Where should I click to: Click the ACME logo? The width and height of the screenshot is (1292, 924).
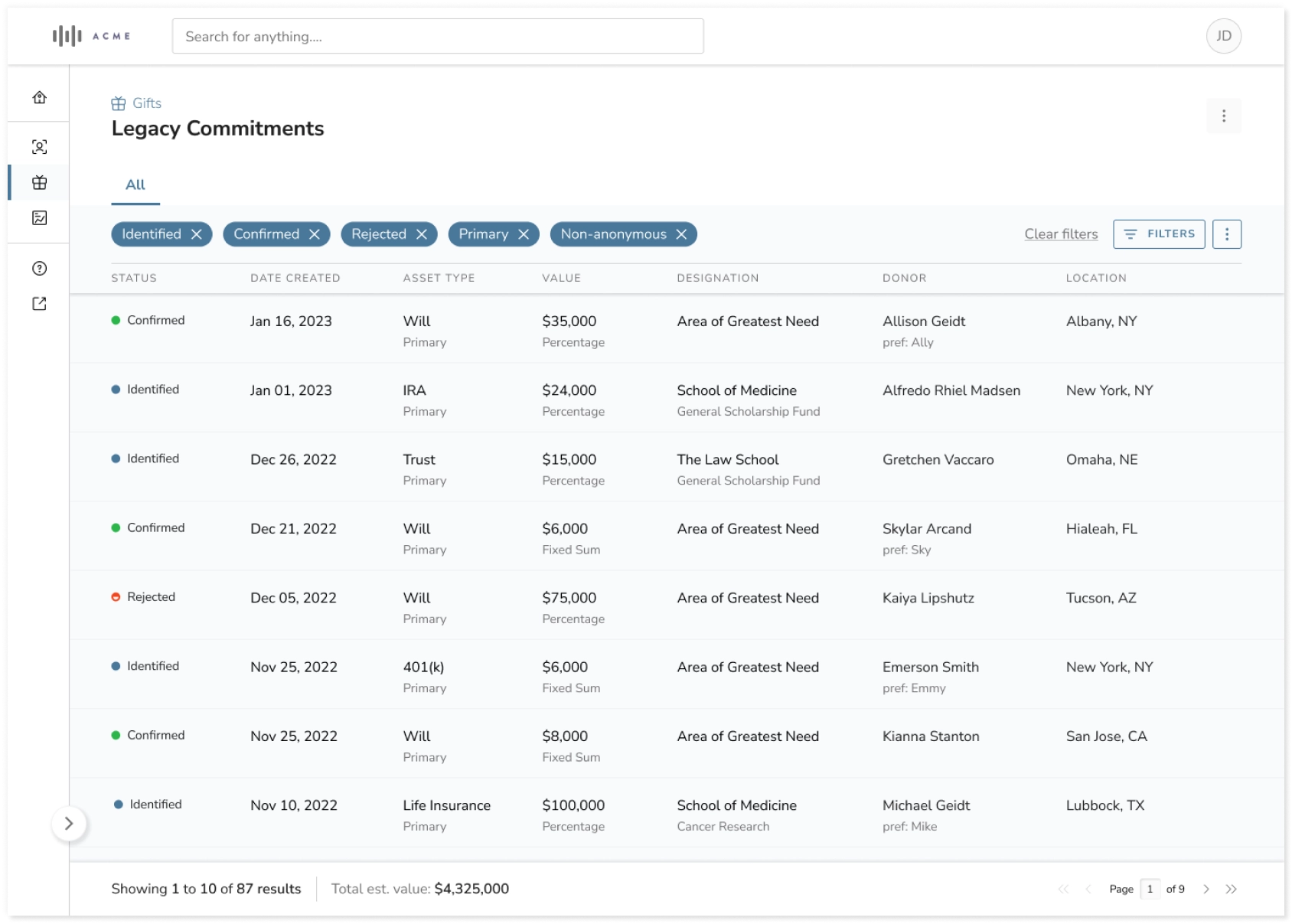pyautogui.click(x=91, y=36)
